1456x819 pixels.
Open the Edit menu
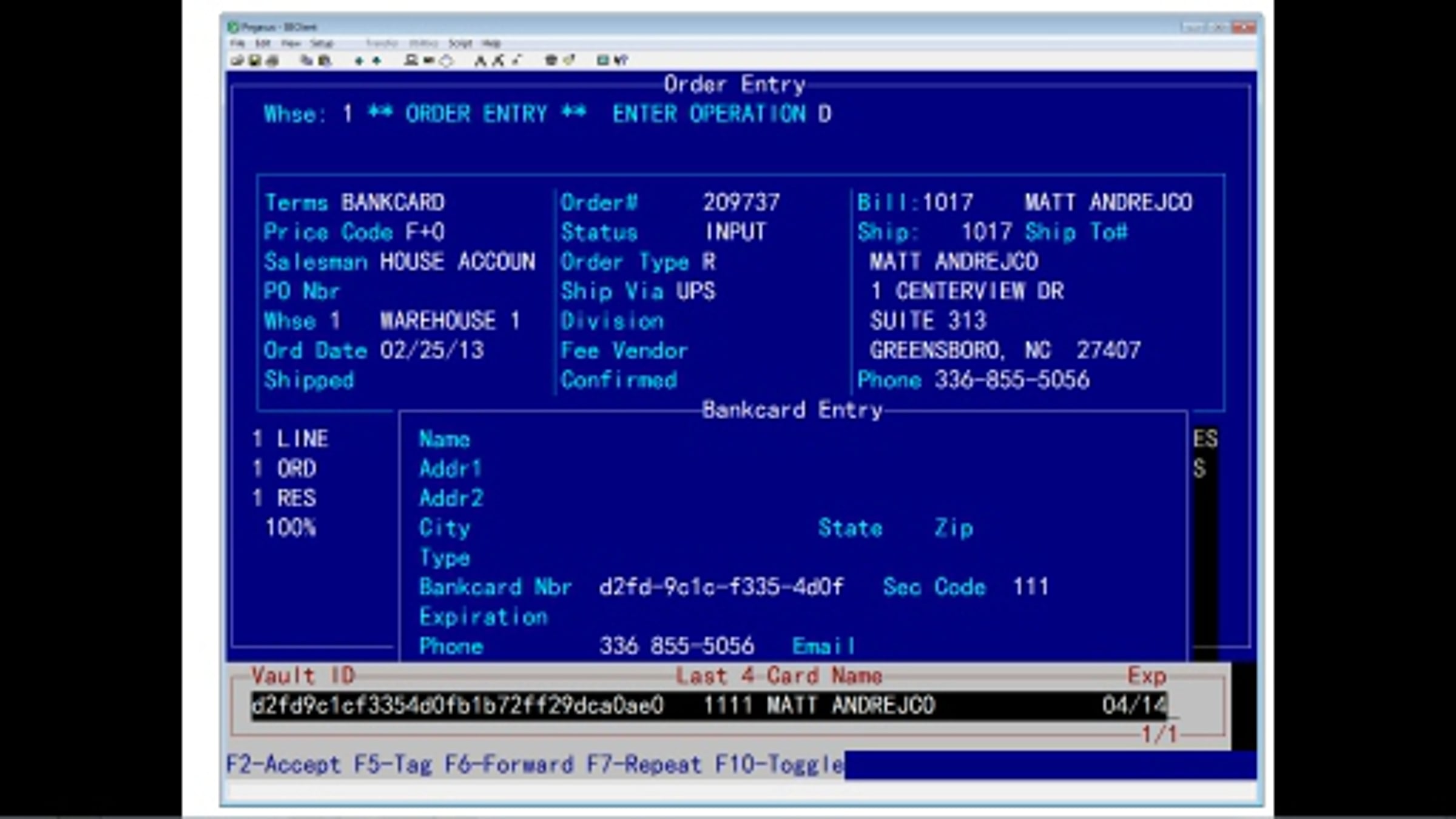[262, 43]
